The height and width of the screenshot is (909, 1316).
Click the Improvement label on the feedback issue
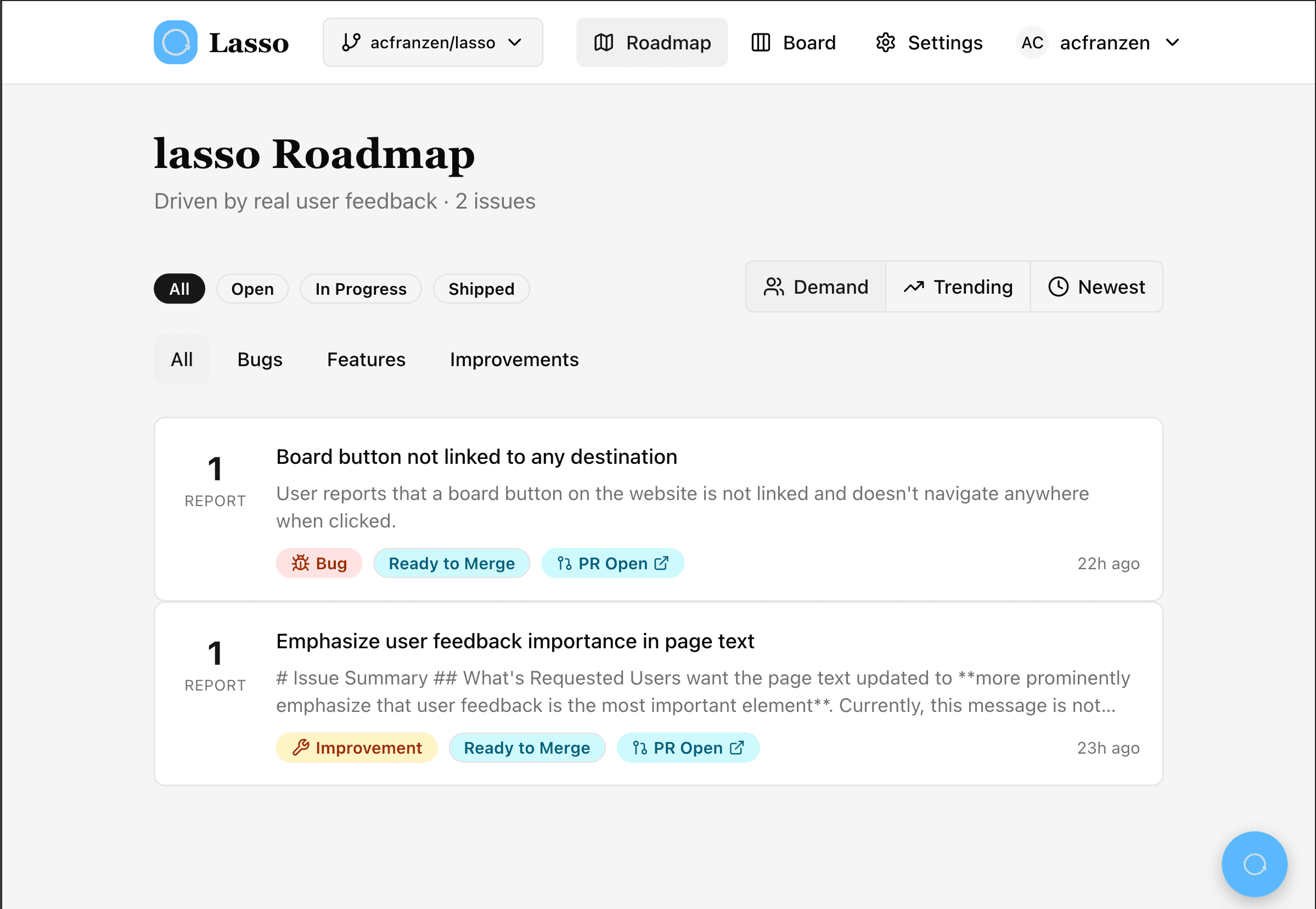tap(357, 747)
